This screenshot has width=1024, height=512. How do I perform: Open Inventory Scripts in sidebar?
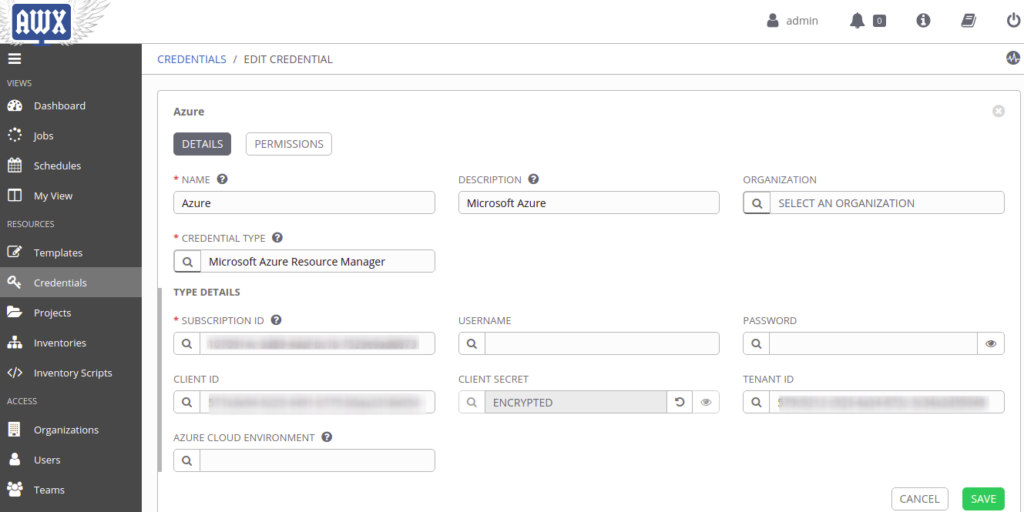[71, 373]
